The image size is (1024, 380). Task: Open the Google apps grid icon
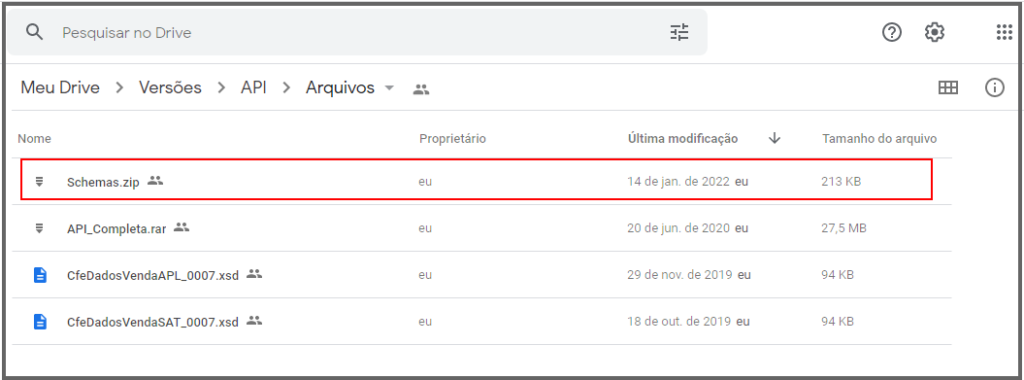(x=1004, y=32)
